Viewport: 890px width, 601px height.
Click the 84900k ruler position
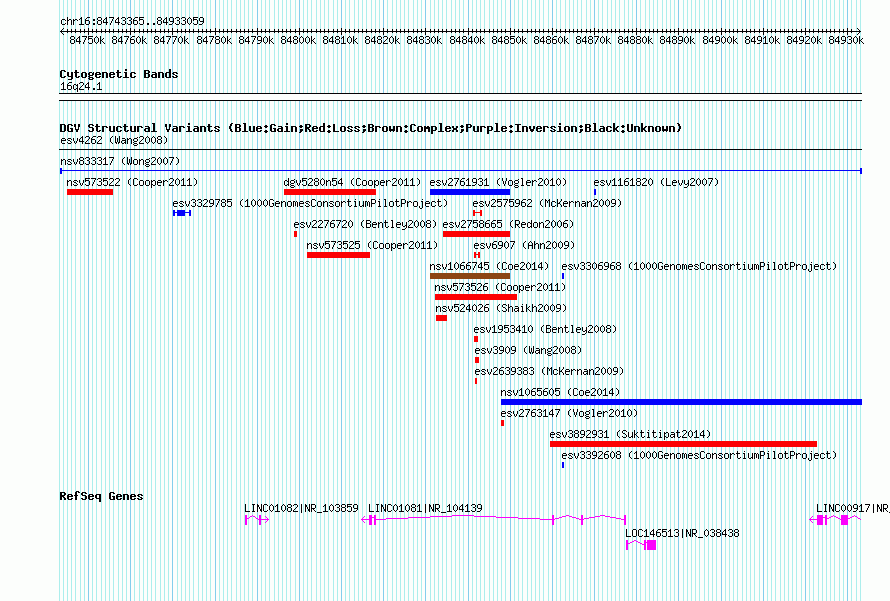[x=720, y=40]
